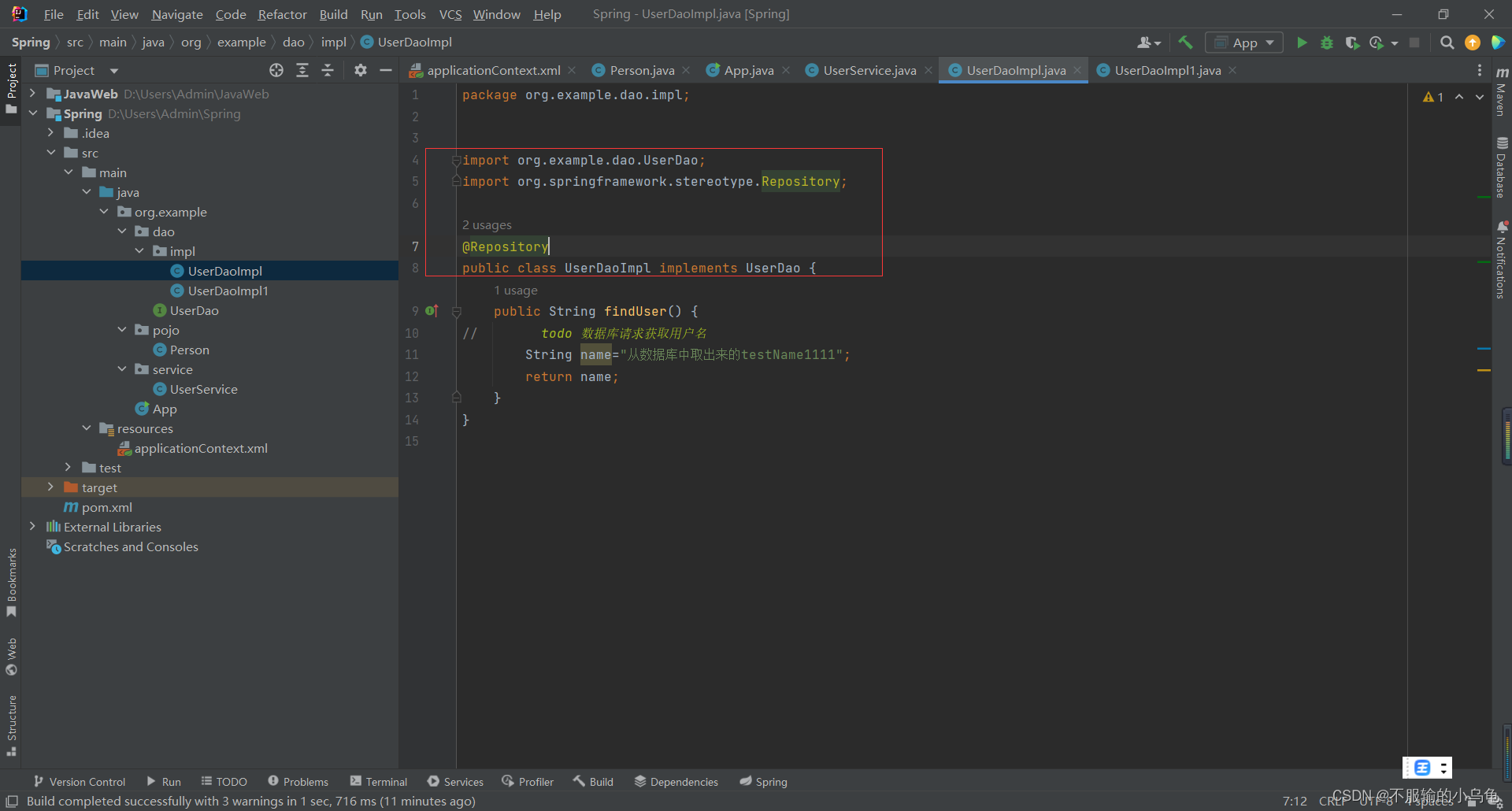Select Scratches and Consoles in the tree
The image size is (1512, 811).
point(131,546)
